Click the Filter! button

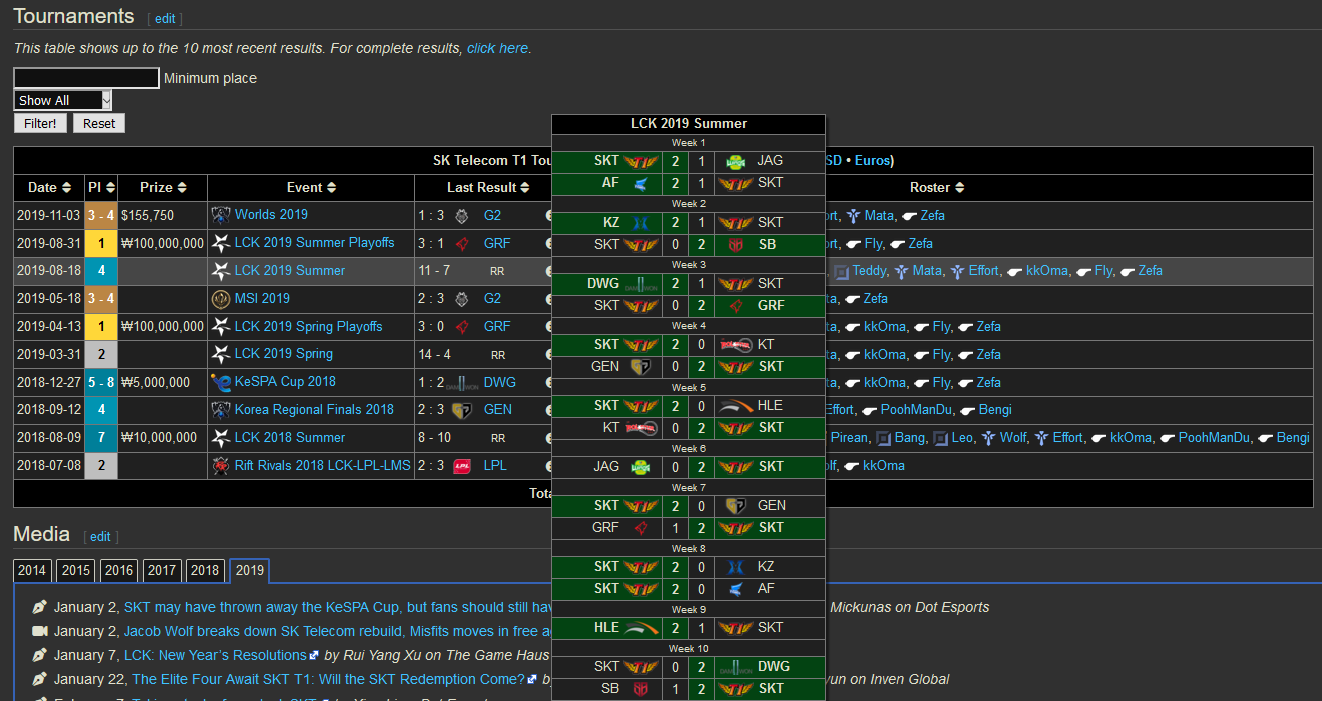(41, 124)
